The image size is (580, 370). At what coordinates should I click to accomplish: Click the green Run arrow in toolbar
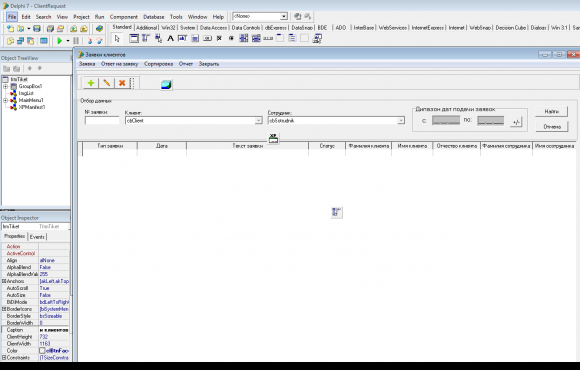[x=59, y=41]
